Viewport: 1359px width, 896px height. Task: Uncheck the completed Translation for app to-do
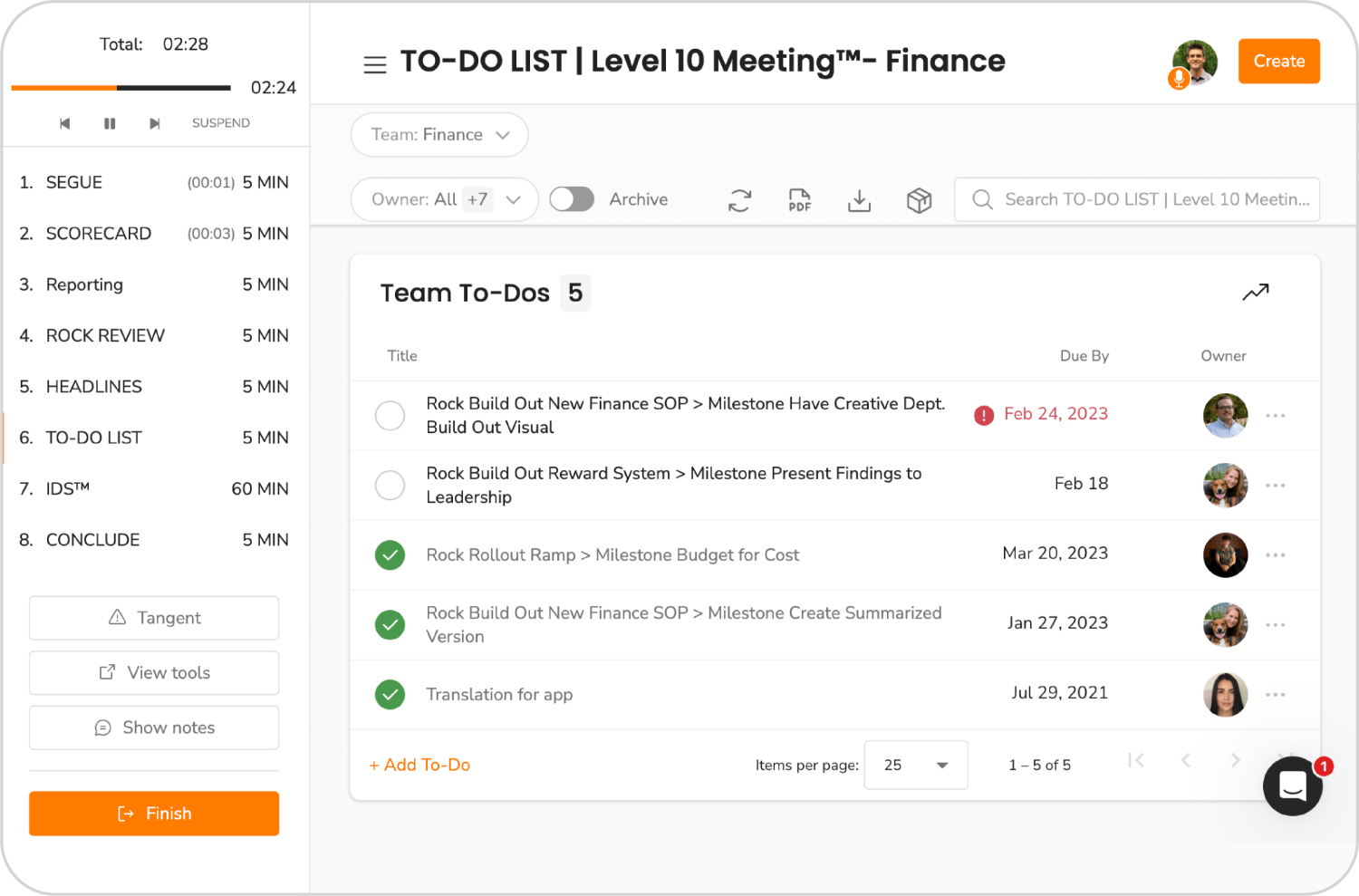[x=390, y=694]
